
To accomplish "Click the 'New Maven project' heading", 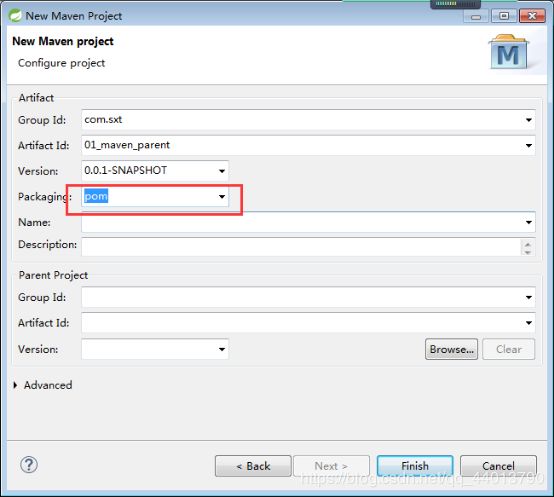I will coord(63,41).
